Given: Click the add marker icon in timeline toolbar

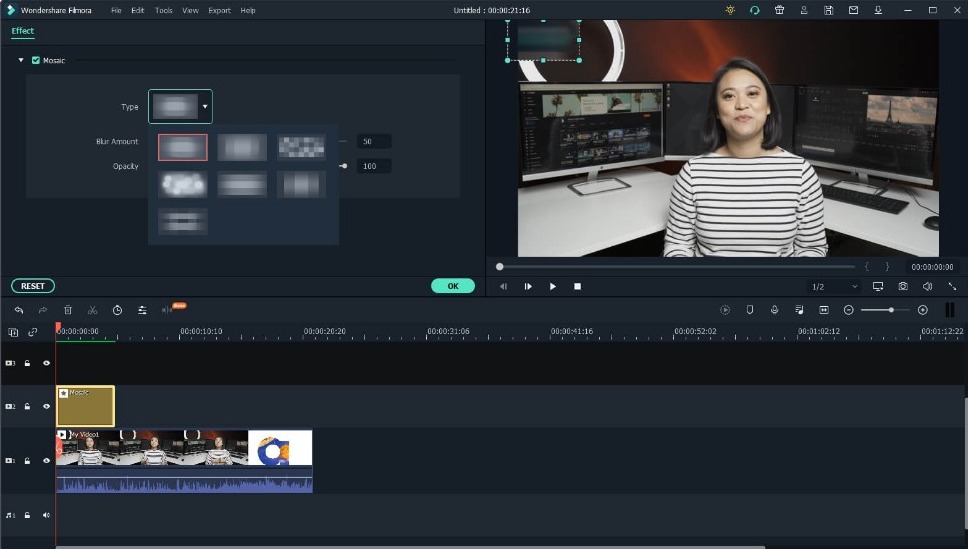Looking at the screenshot, I should tap(749, 310).
